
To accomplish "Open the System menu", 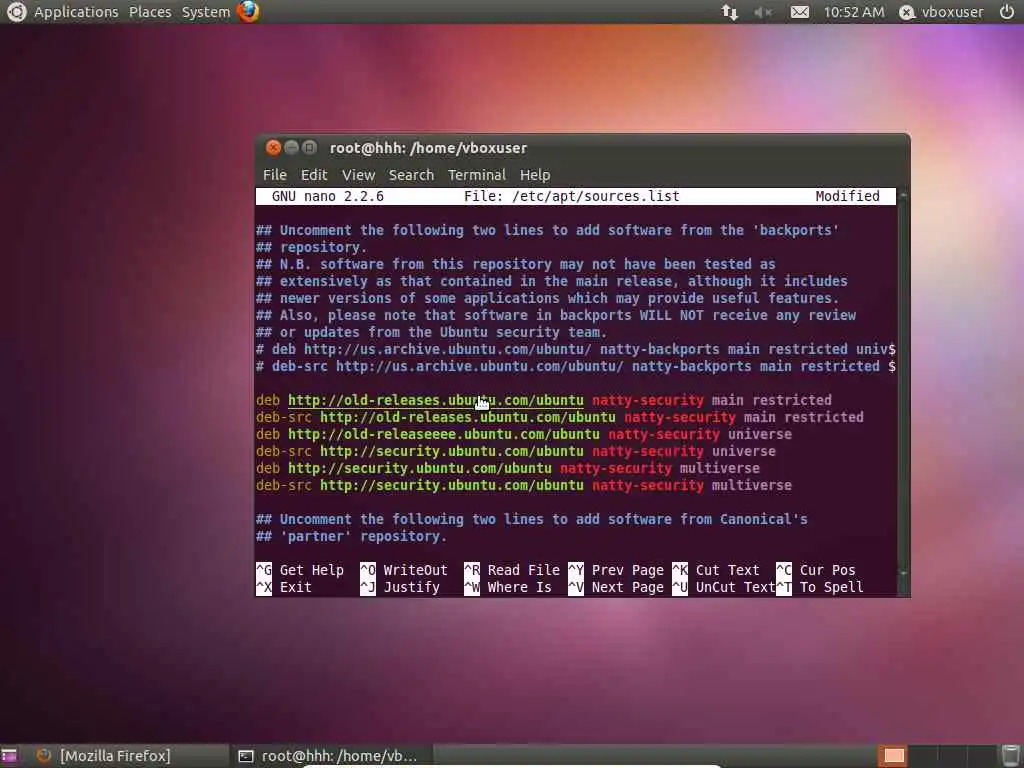I will click(206, 12).
